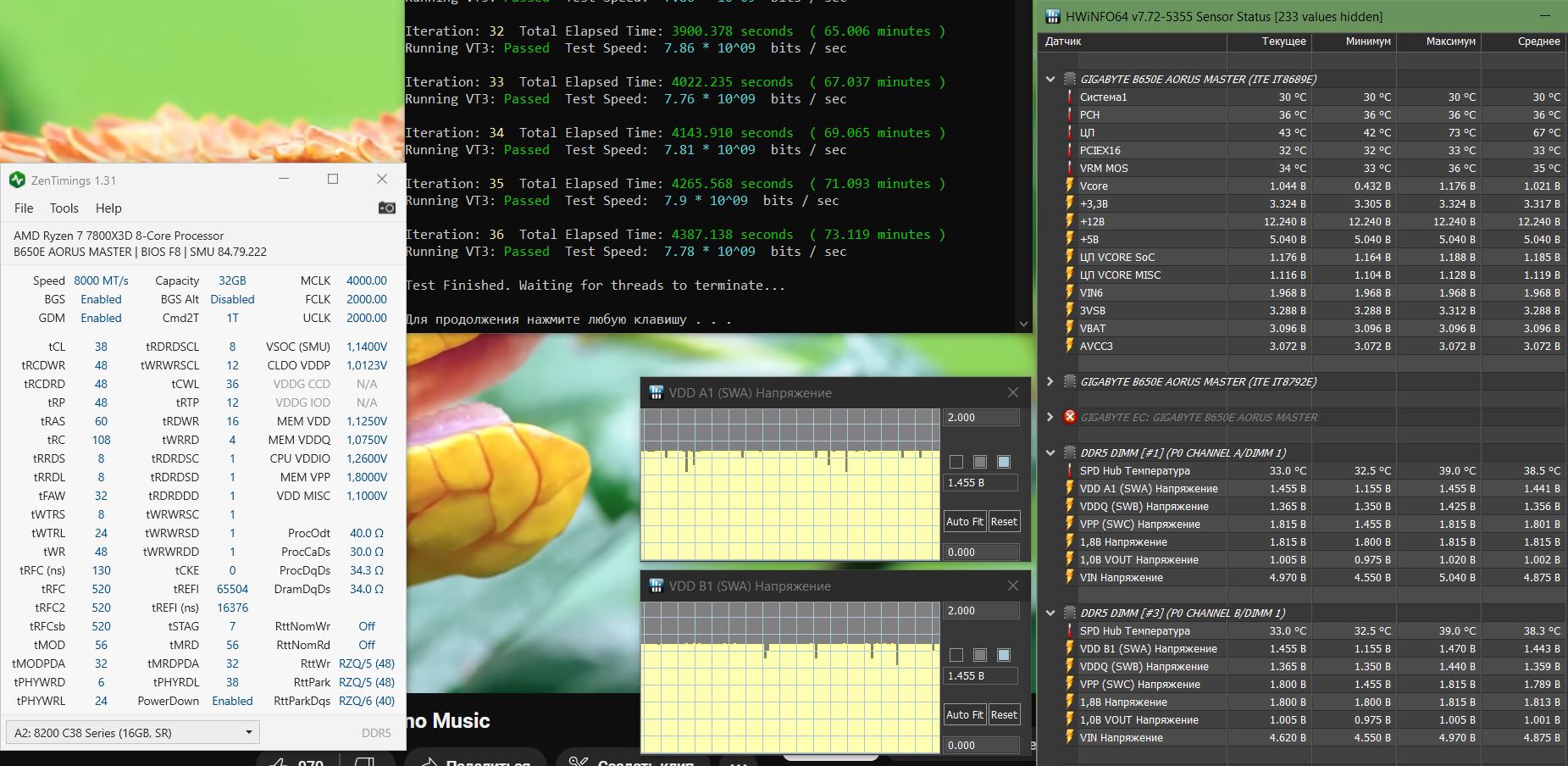Click the VDD B1 graph window icon
Screen dimensions: 1568x766
[656, 586]
